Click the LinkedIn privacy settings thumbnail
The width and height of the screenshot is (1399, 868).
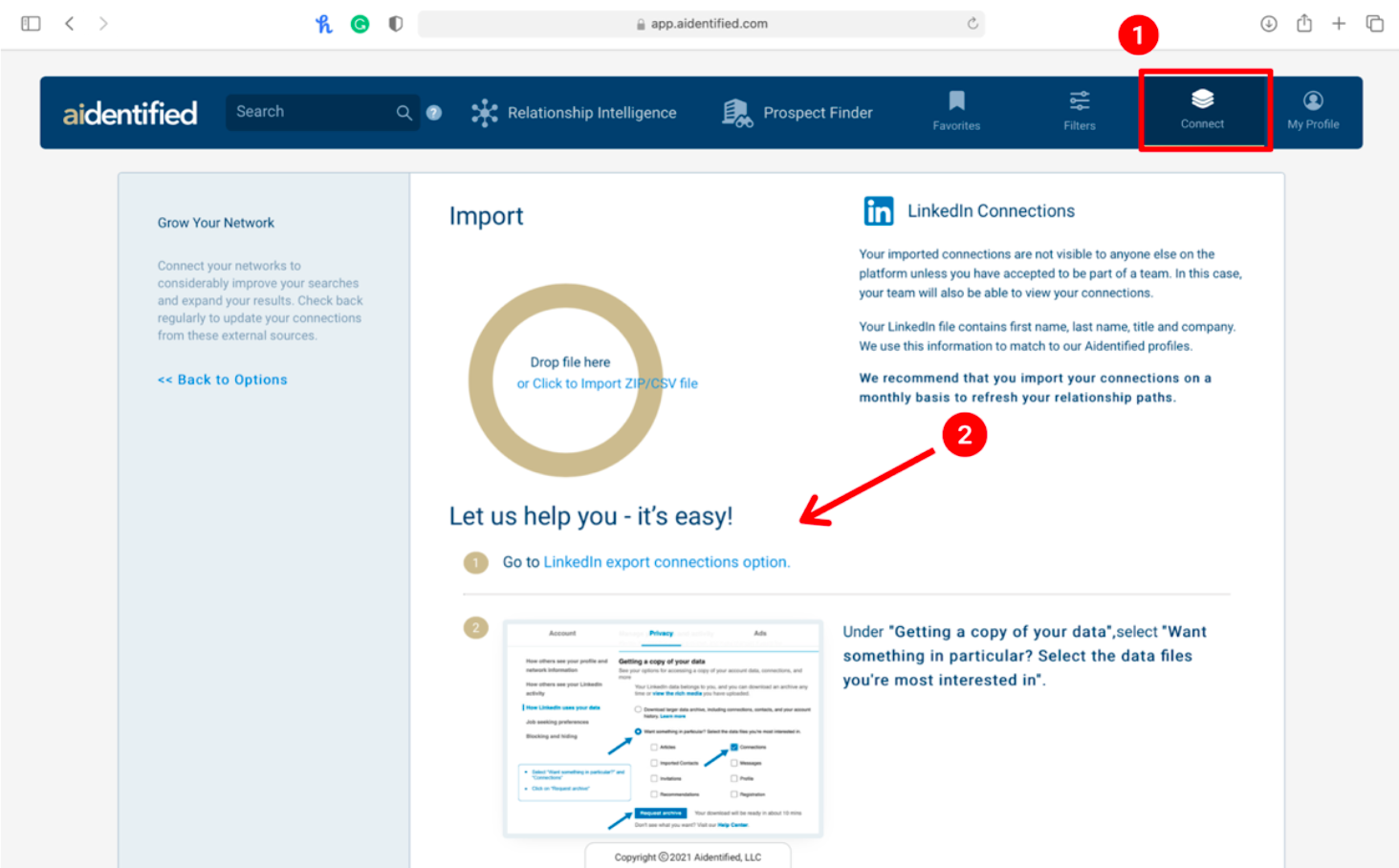pyautogui.click(x=663, y=728)
